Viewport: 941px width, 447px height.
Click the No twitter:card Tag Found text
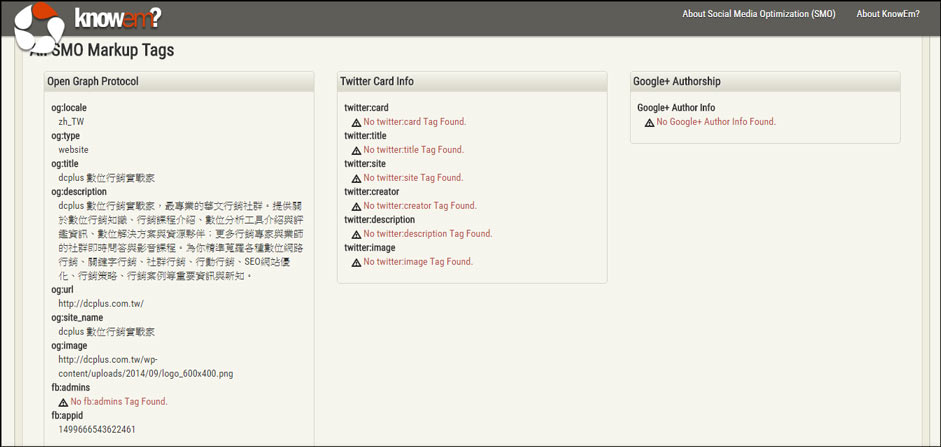click(414, 122)
